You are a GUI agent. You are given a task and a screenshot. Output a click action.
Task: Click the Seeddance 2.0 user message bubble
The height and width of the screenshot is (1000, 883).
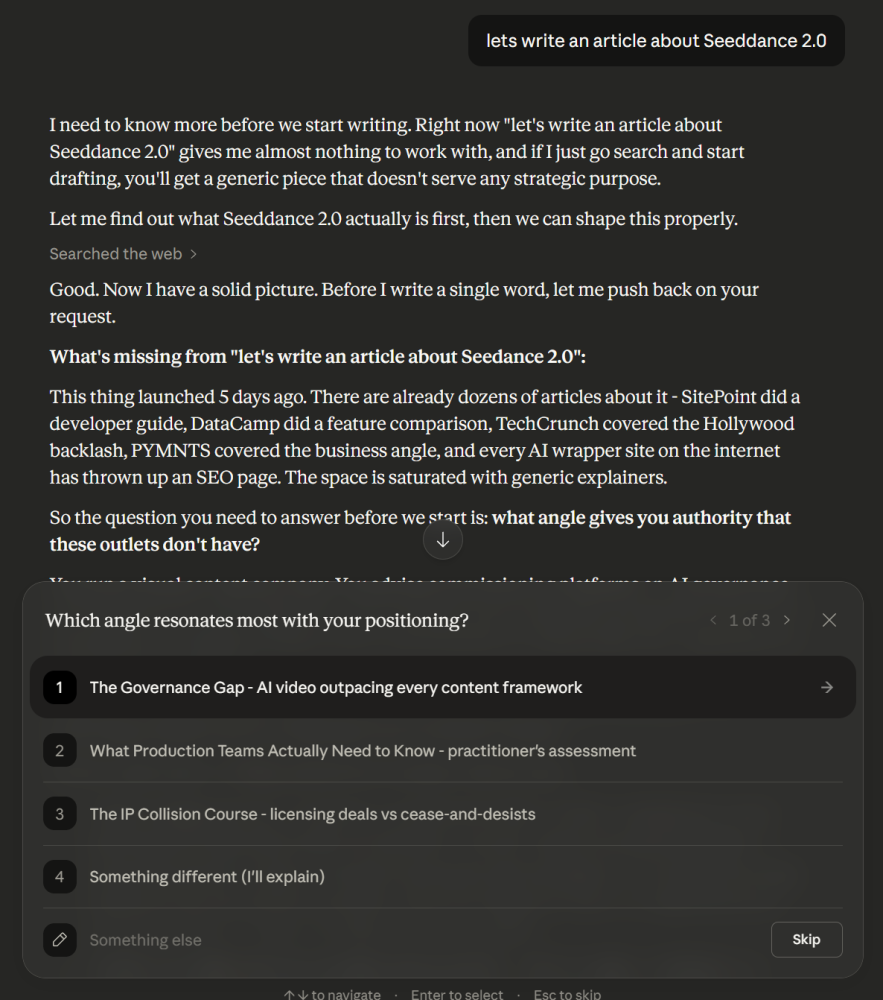click(x=655, y=40)
